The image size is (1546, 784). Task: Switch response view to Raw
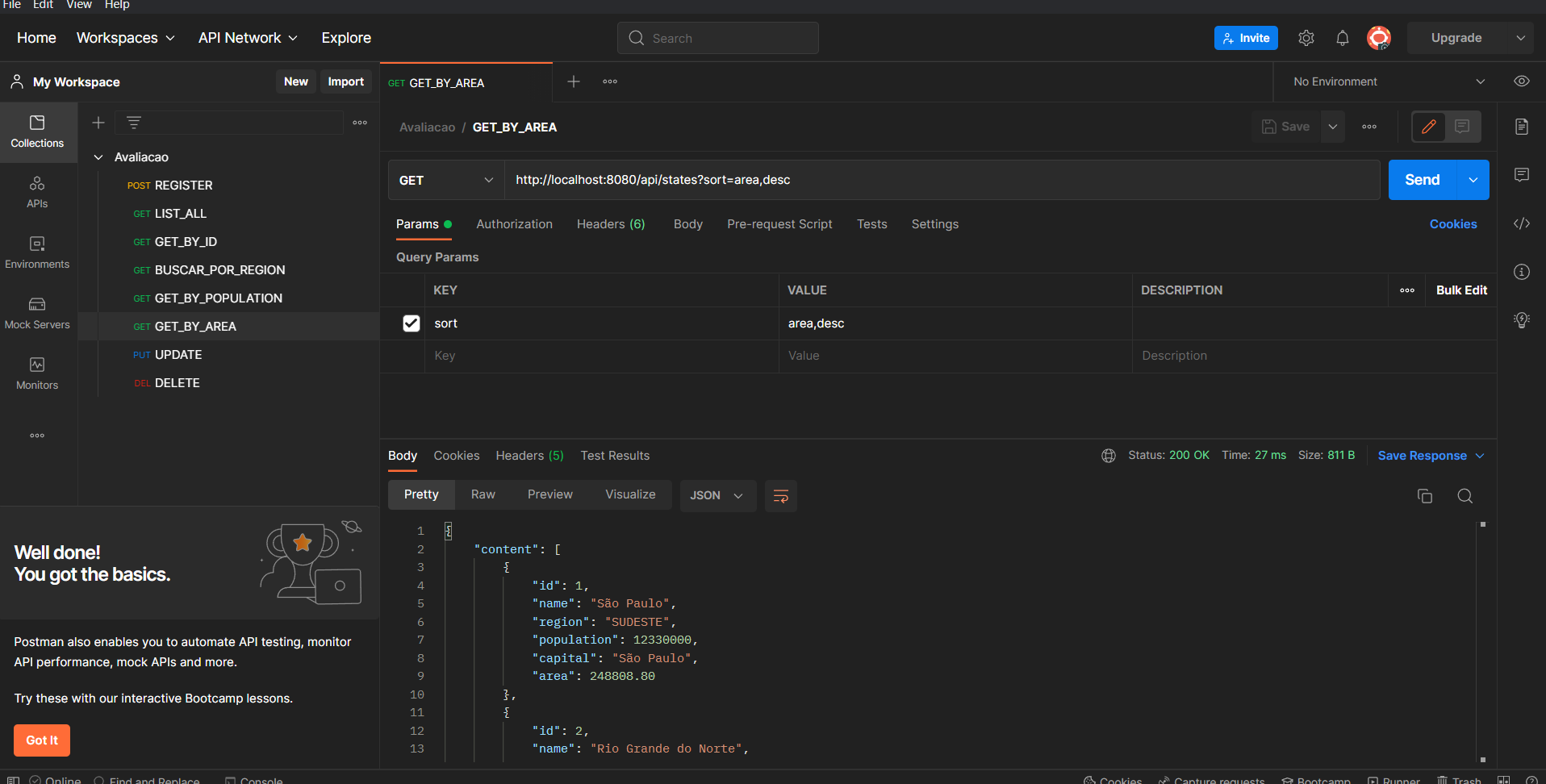click(483, 494)
